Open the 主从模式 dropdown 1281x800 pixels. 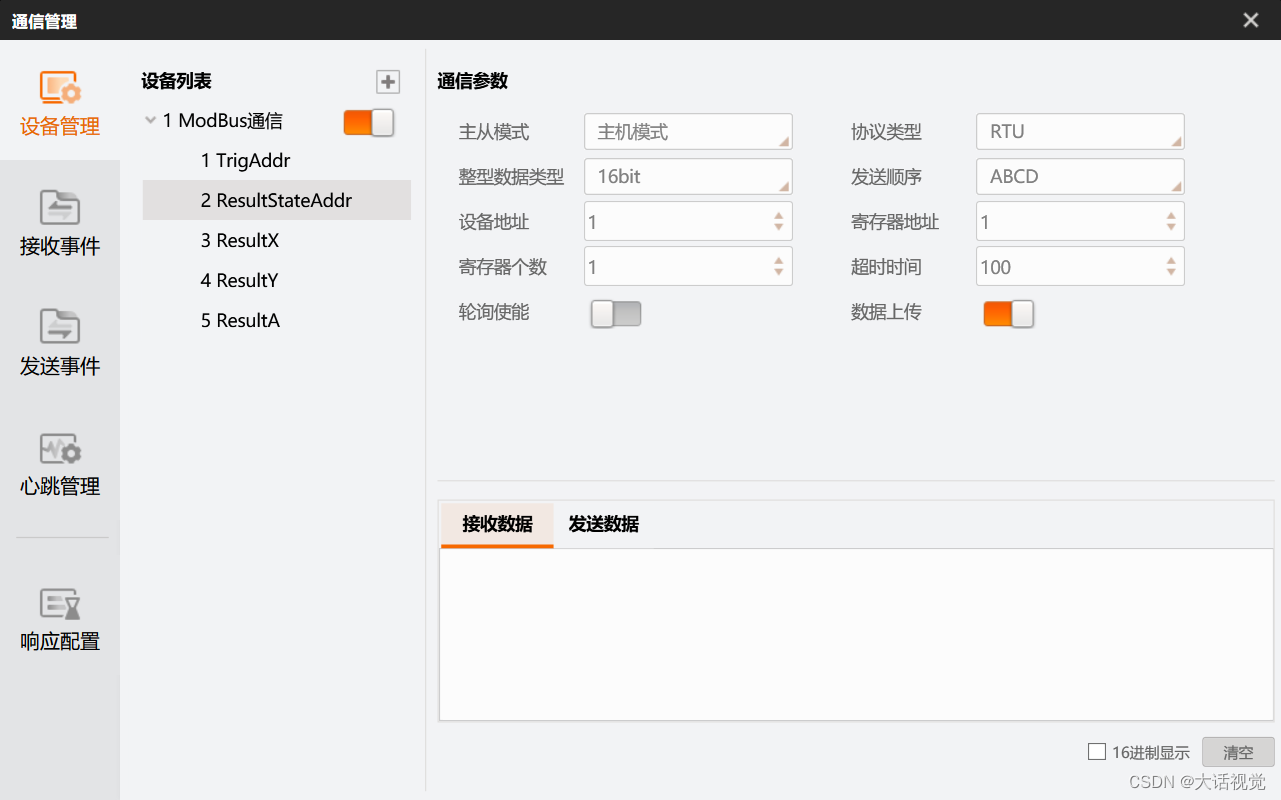(688, 132)
